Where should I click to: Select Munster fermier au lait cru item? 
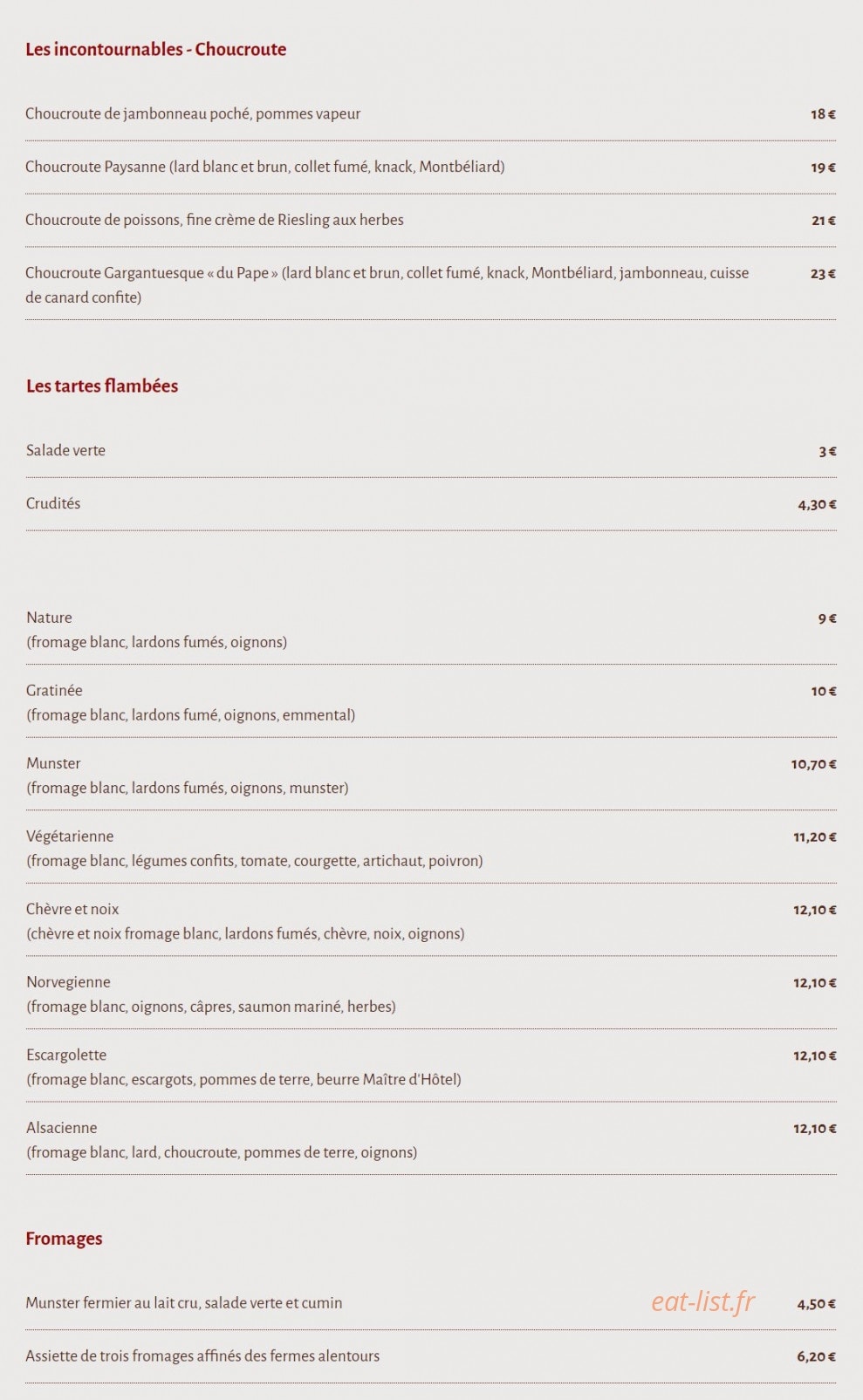(x=430, y=1303)
